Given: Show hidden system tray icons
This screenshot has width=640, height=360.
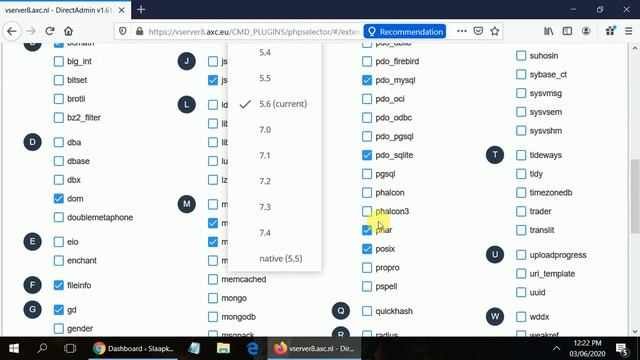Looking at the screenshot, I should [556, 349].
